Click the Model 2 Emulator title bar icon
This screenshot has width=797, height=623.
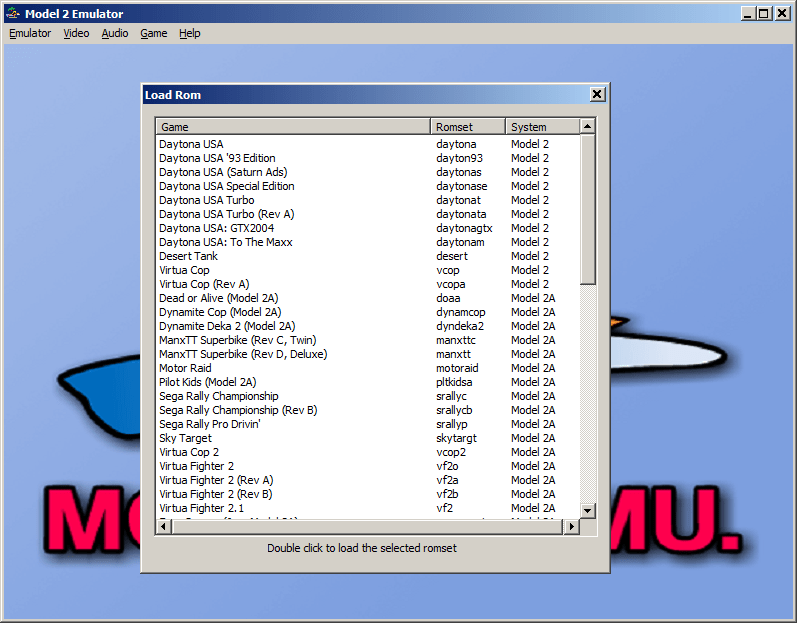click(x=12, y=12)
